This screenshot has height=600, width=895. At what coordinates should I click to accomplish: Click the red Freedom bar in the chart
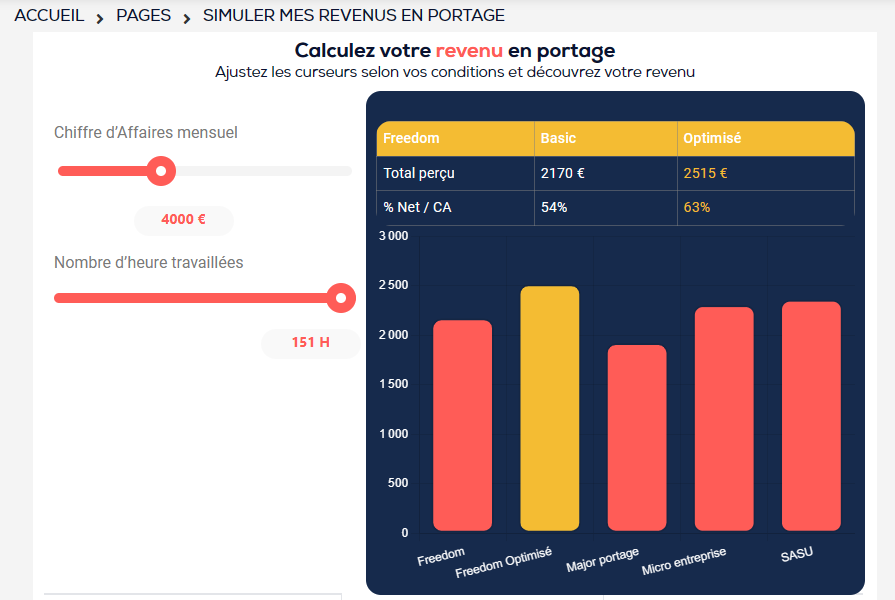(462, 425)
